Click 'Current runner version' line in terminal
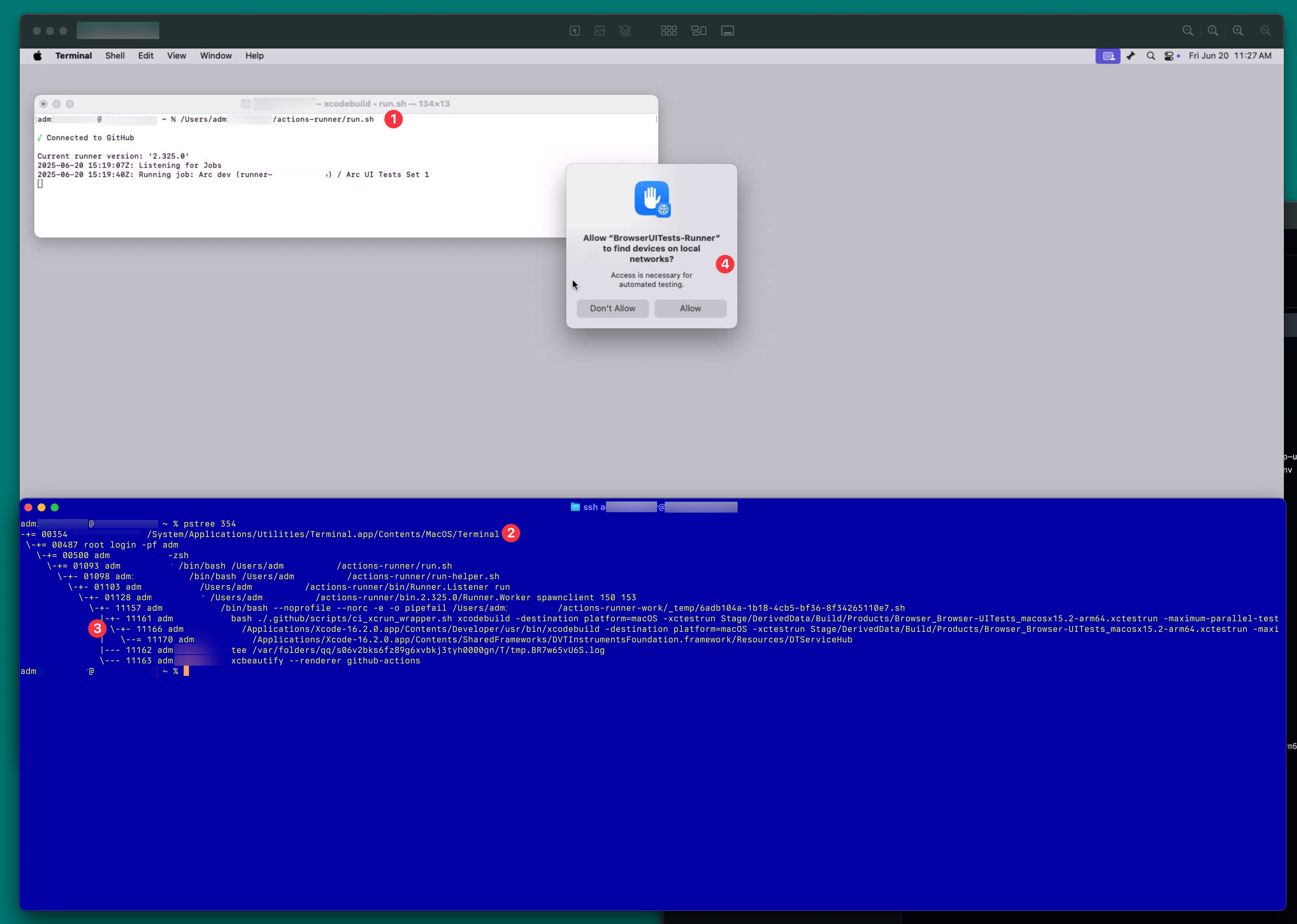This screenshot has width=1297, height=924. point(113,156)
